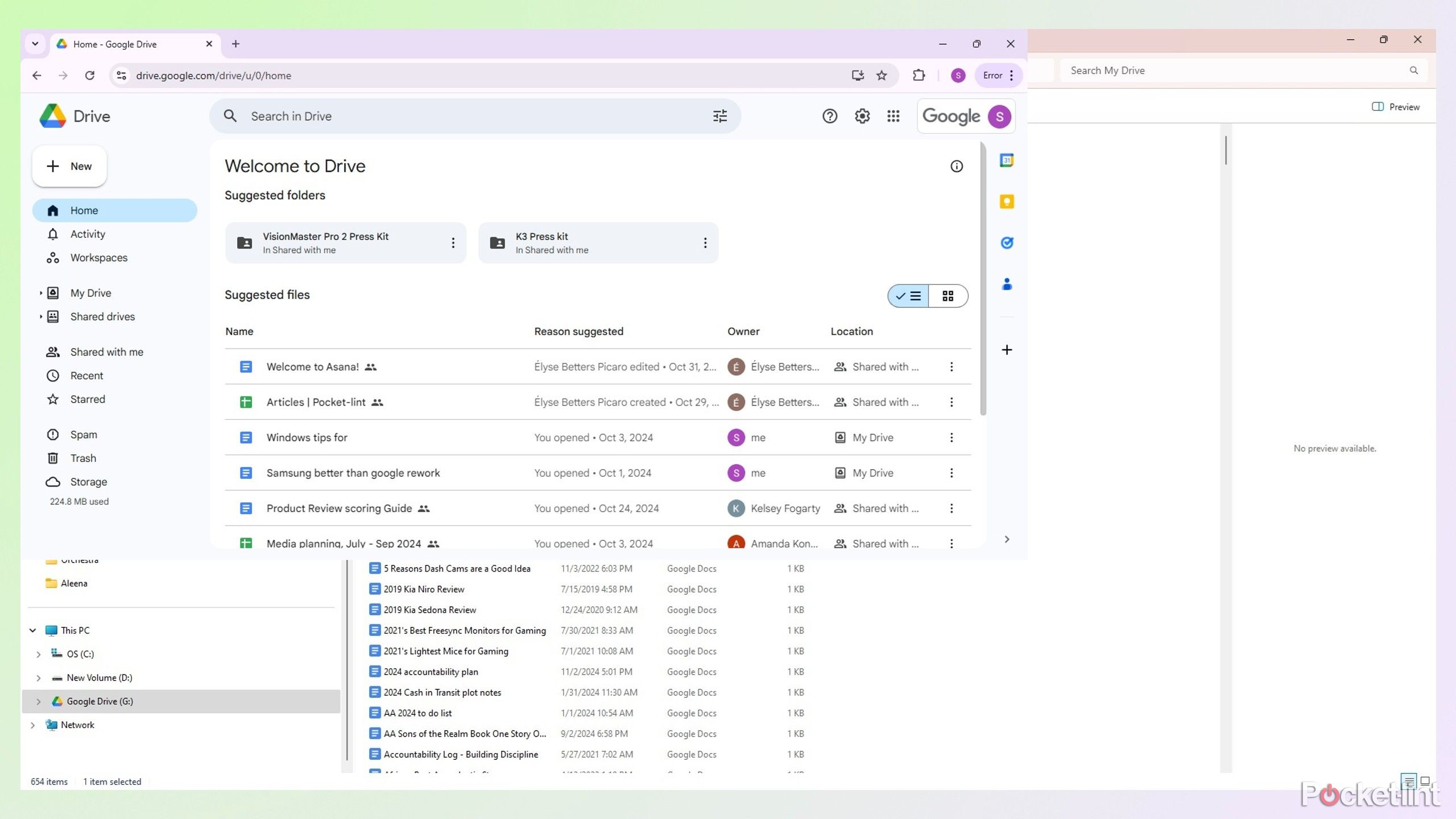Open advanced search filter options icon
The width and height of the screenshot is (1456, 819).
(x=720, y=116)
